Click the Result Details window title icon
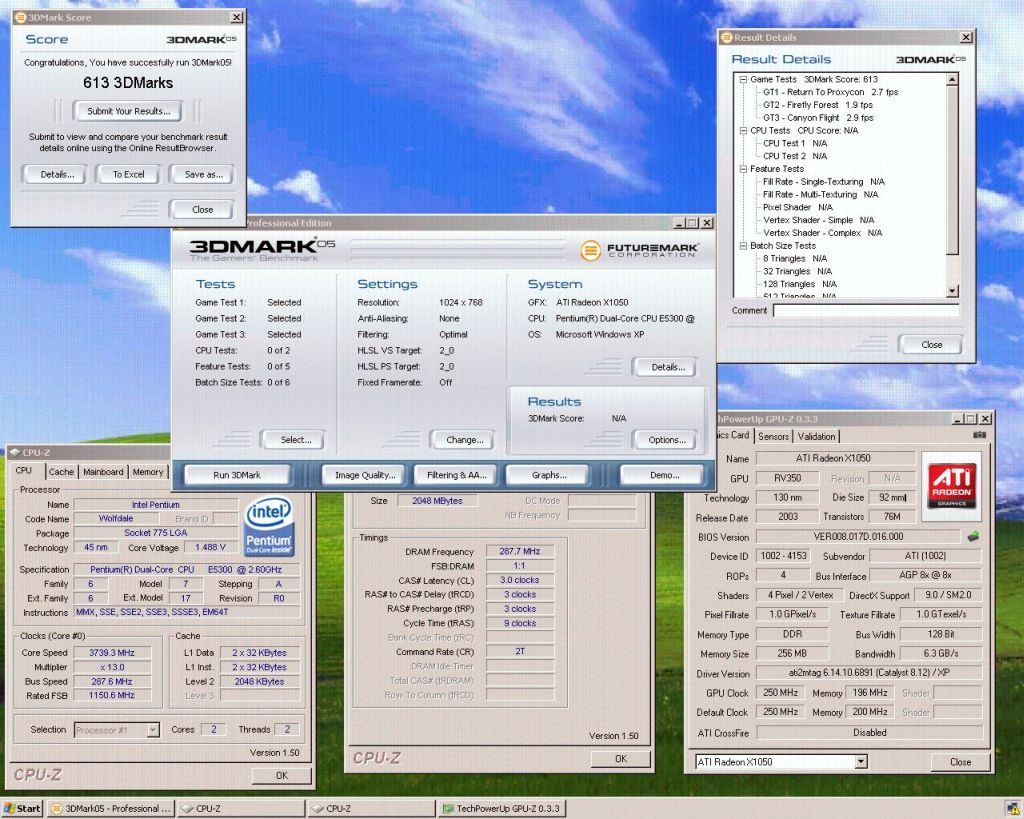 726,38
